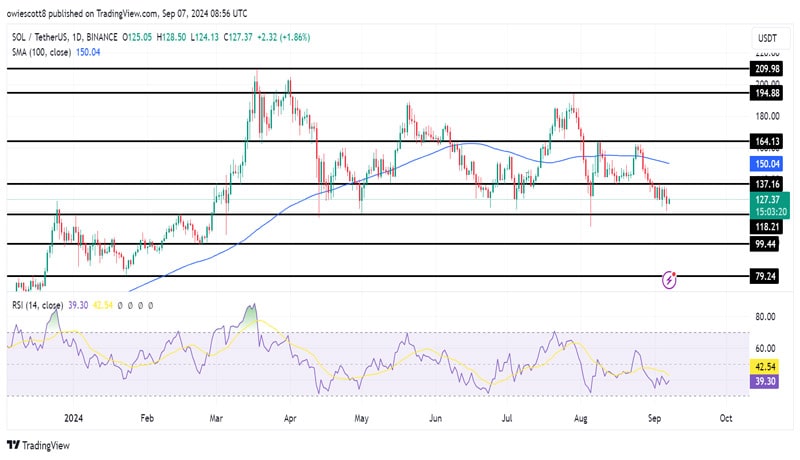Click the low value L124.13 in header
Viewport: 800px width, 460px height.
205,37
